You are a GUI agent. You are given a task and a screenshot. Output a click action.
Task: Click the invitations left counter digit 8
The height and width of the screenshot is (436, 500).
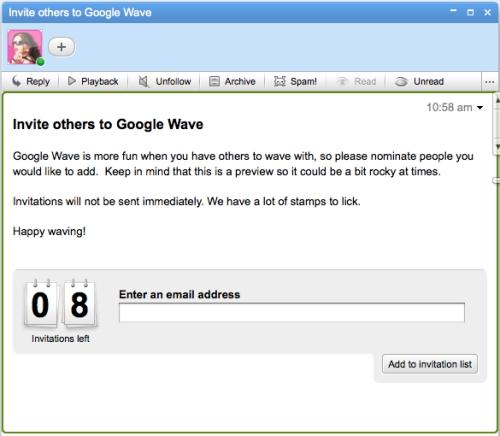pyautogui.click(x=79, y=304)
